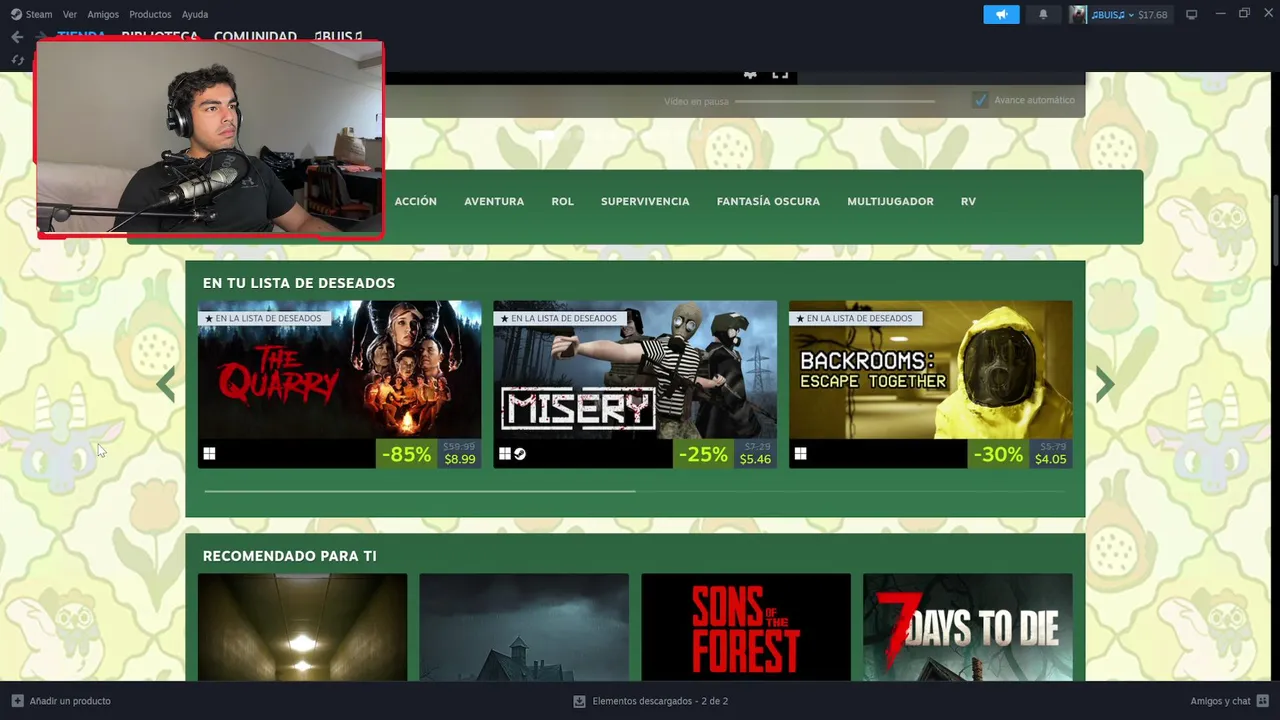Open the dark house recommendation thumbnail
This screenshot has width=1280, height=720.
tap(524, 627)
